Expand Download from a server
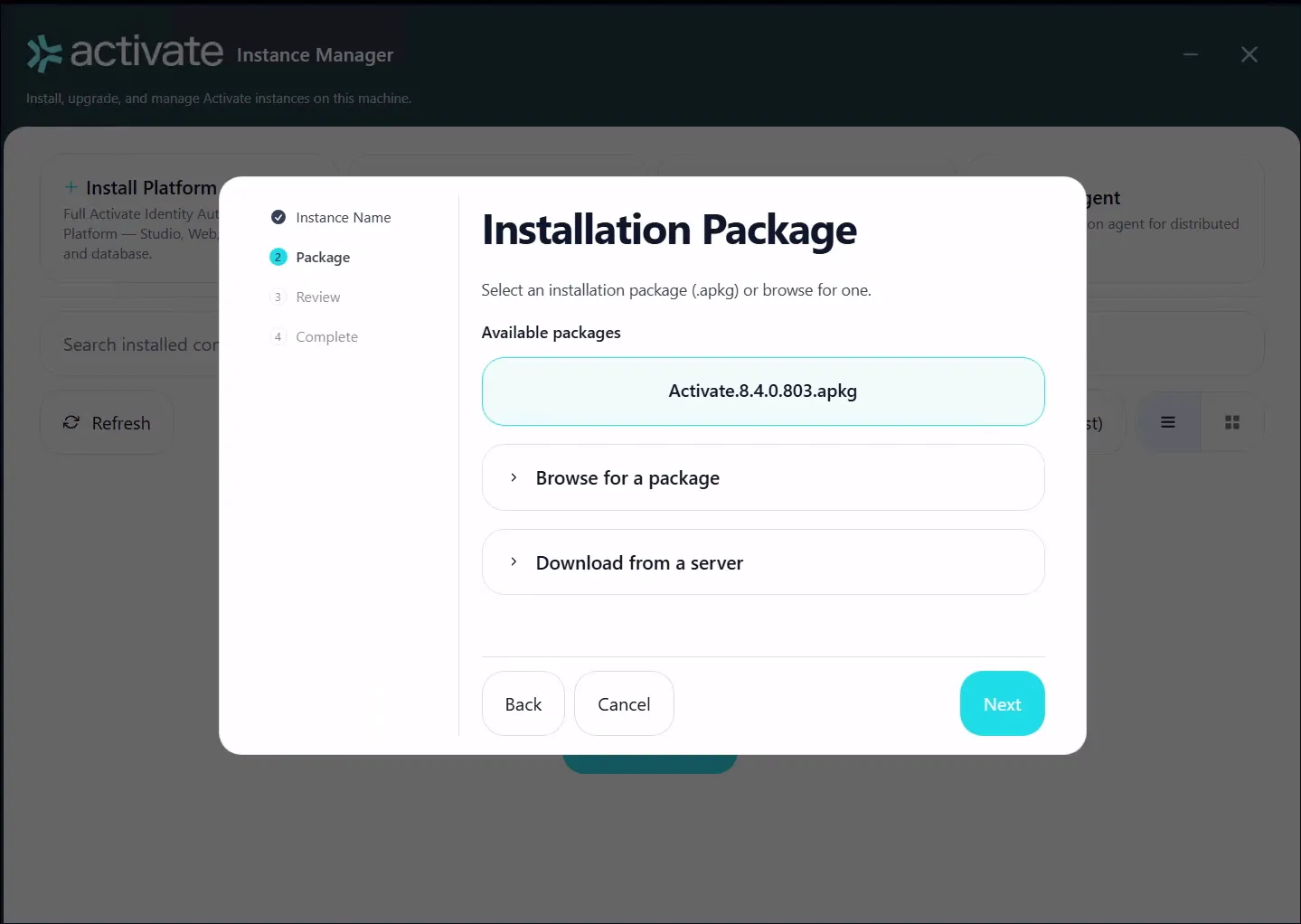 [x=763, y=562]
